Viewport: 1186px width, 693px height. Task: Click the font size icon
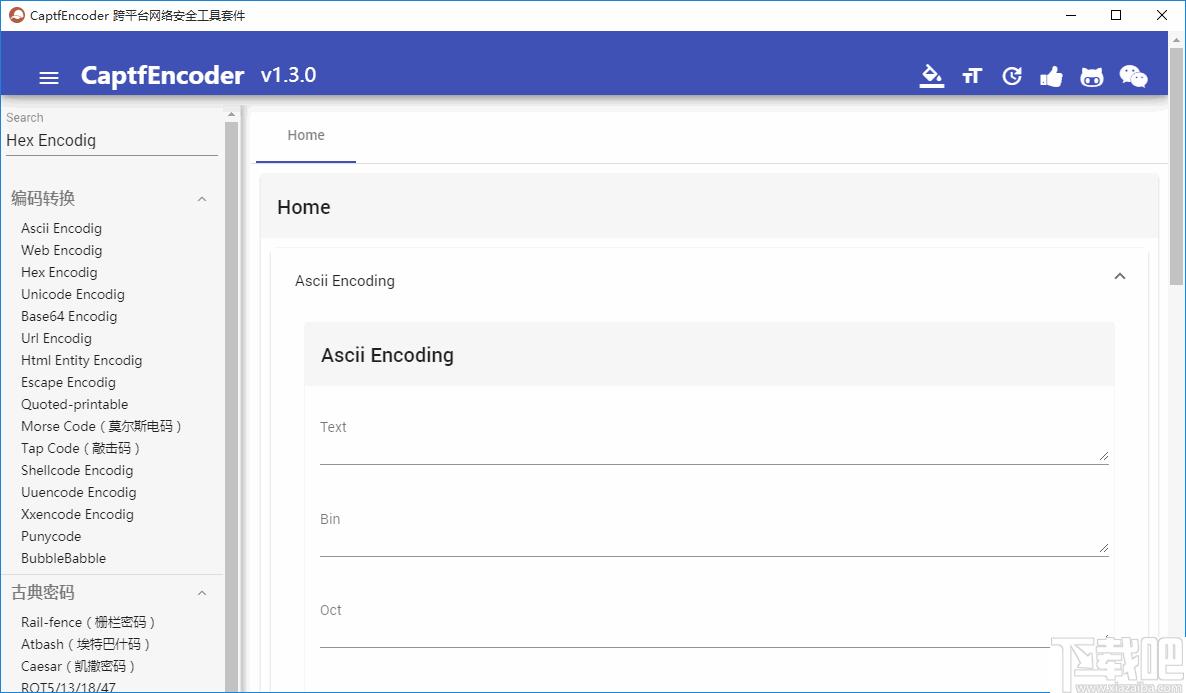pyautogui.click(x=972, y=76)
